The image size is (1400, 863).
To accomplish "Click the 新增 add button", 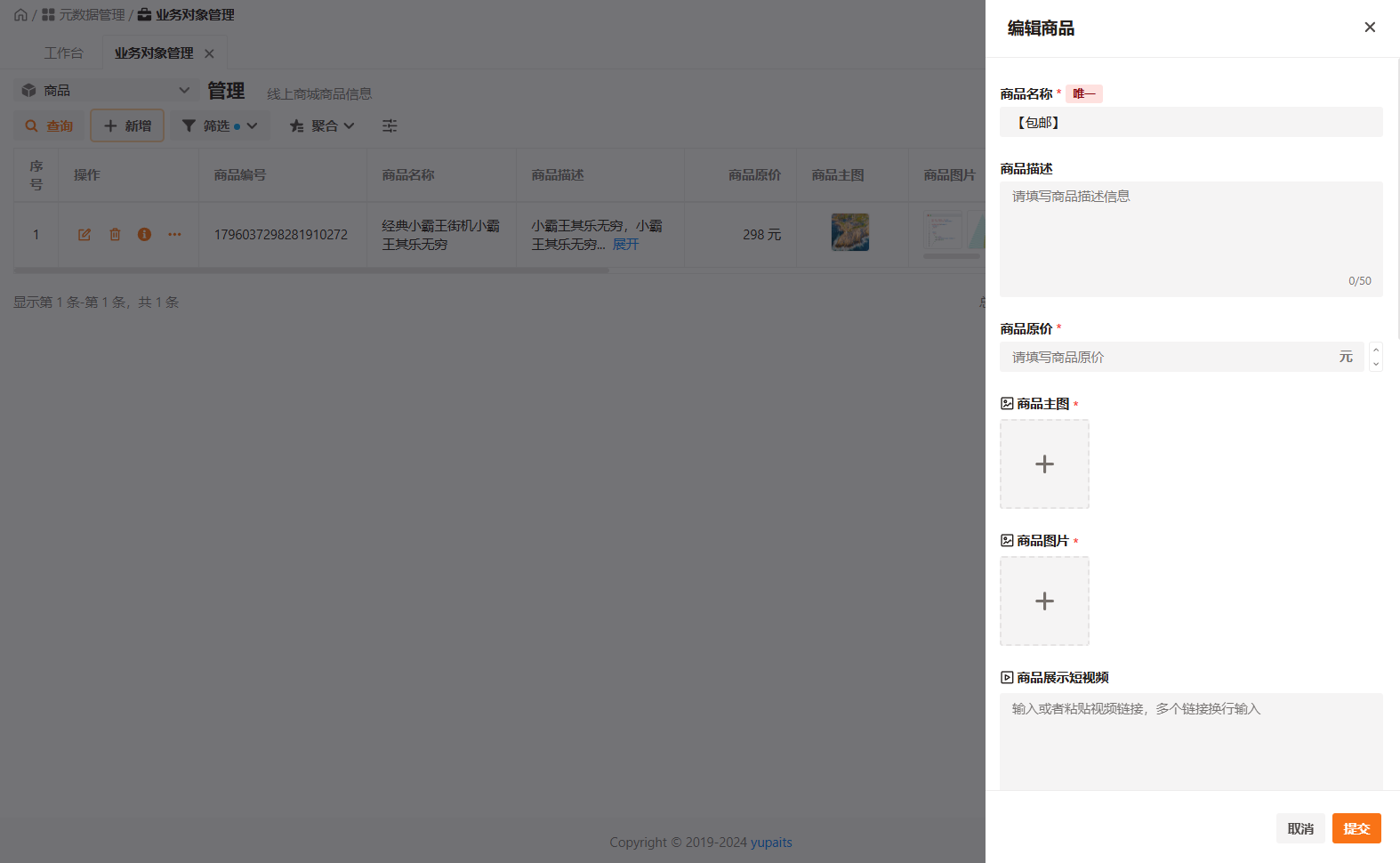I will [x=127, y=125].
